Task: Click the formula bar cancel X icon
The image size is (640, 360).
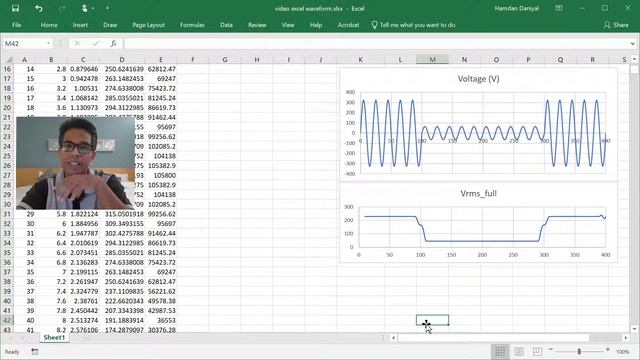Action: 77,43
